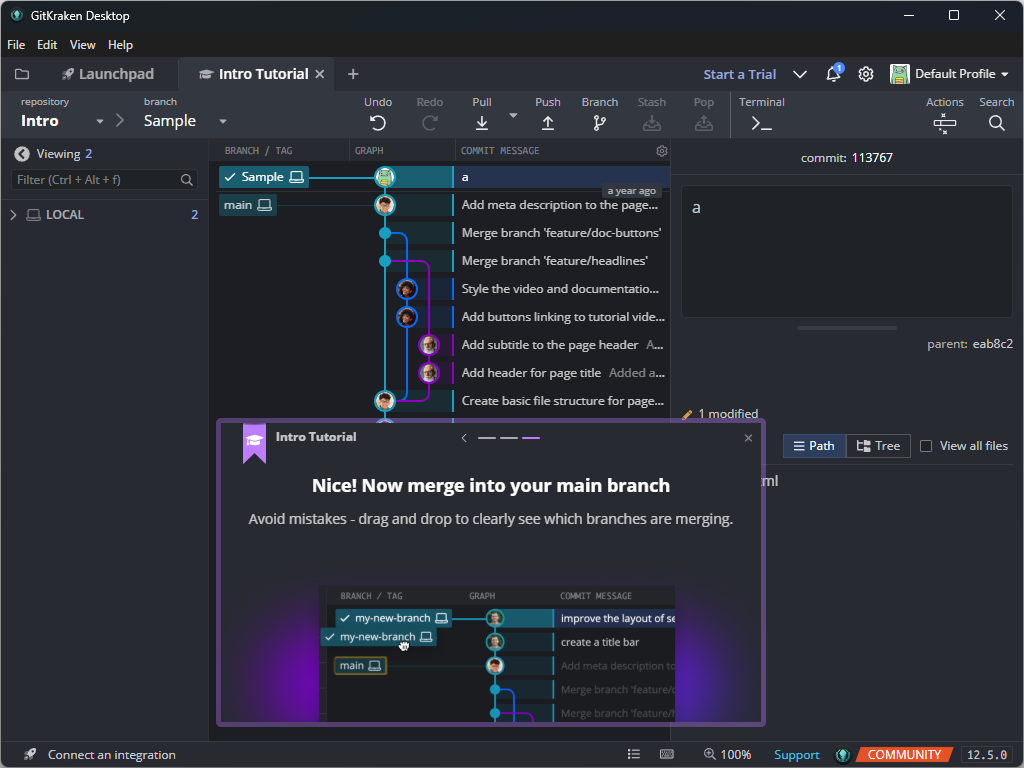Click the first tutorial progress step indicator
This screenshot has height=768, width=1024.
[487, 438]
